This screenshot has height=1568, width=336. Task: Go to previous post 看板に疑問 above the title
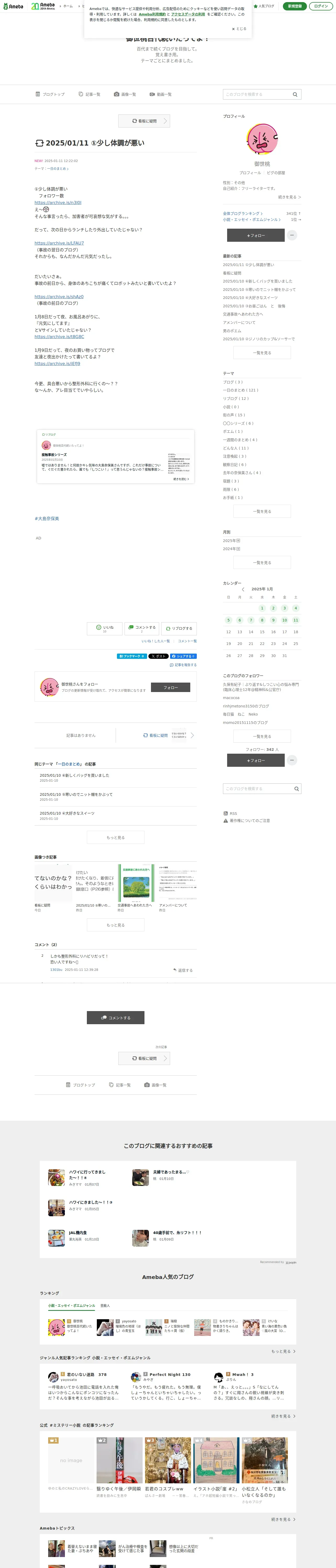(144, 121)
